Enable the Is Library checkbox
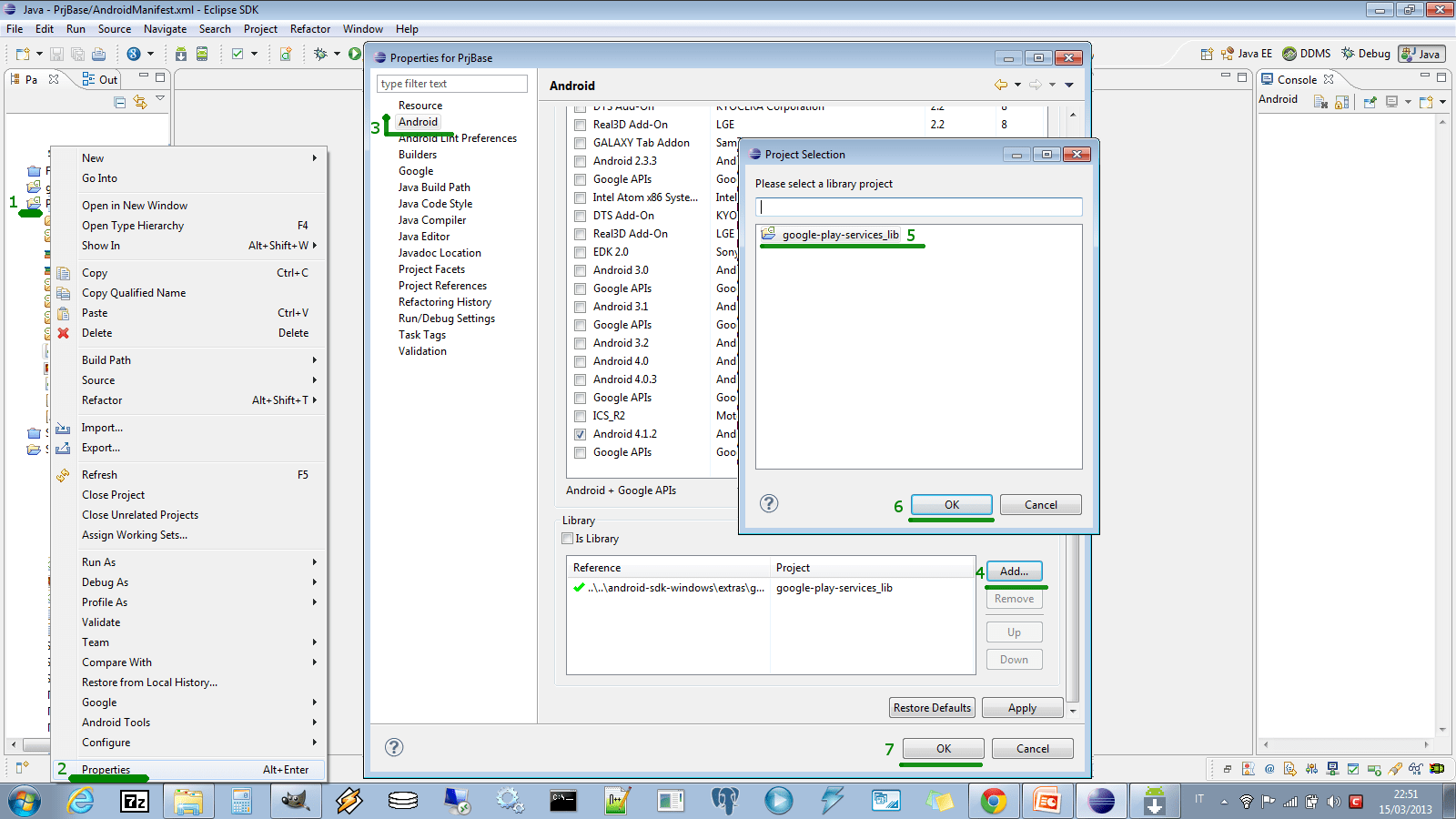This screenshot has height=819, width=1456. pyautogui.click(x=568, y=539)
